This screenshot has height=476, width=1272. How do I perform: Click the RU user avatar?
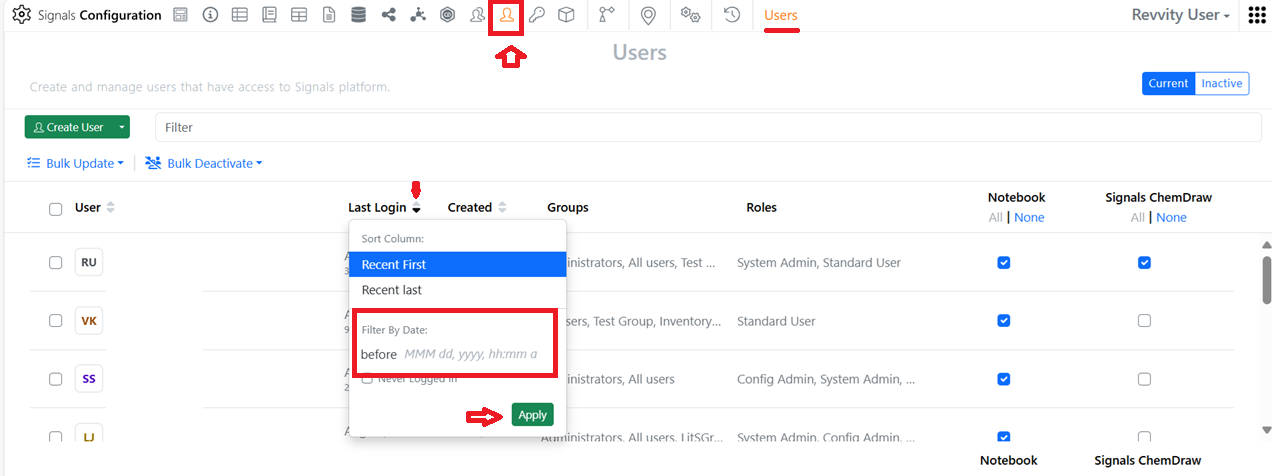[x=89, y=263]
